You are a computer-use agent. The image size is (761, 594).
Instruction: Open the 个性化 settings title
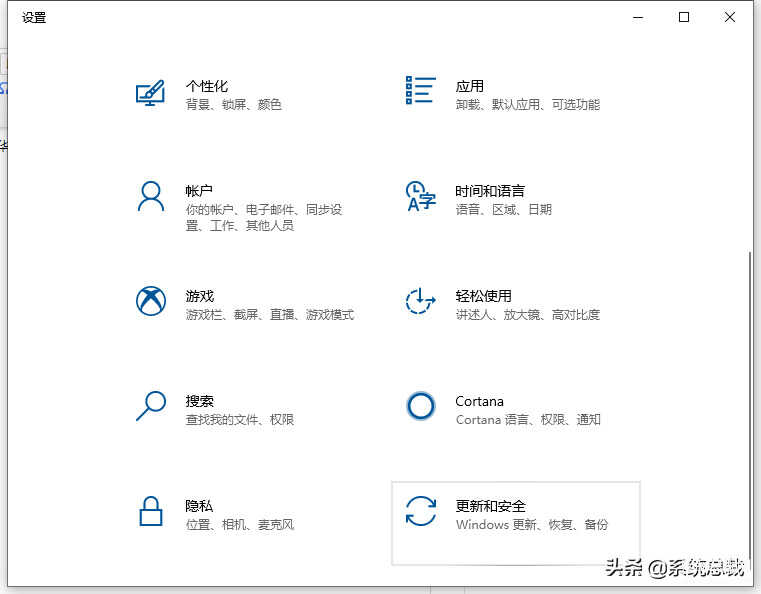coord(207,86)
